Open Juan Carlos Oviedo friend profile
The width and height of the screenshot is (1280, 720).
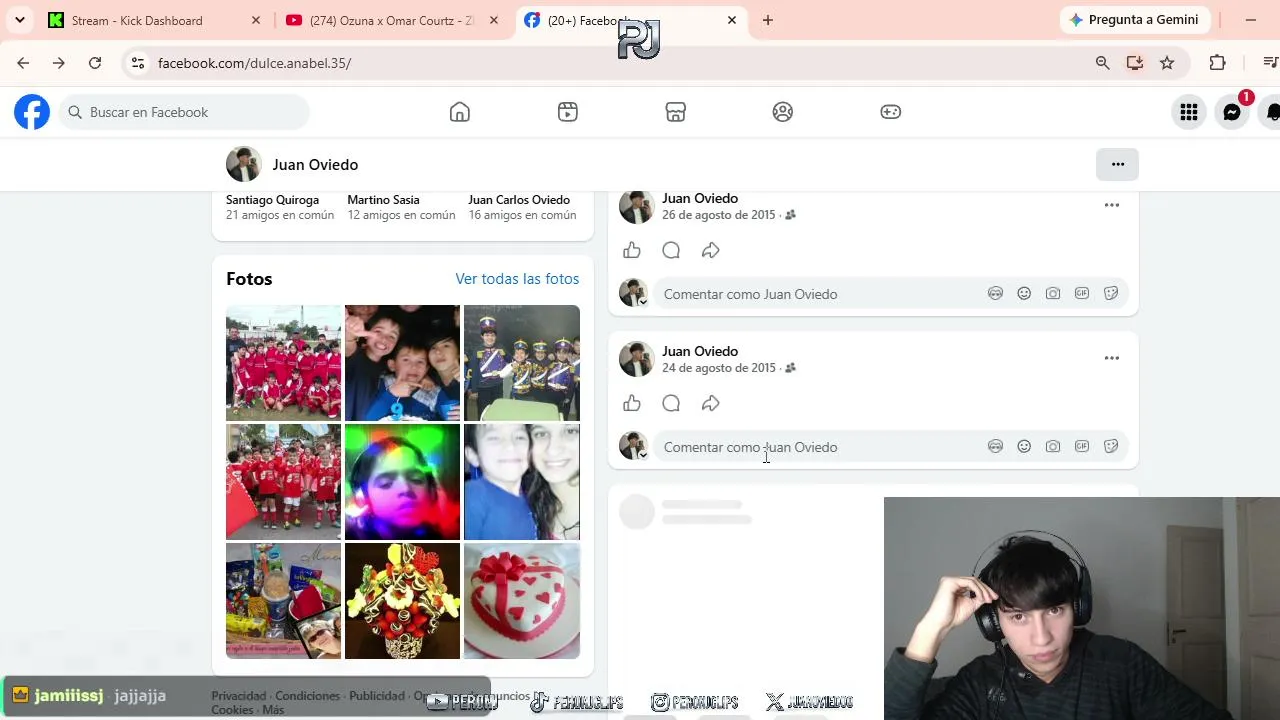pos(519,200)
